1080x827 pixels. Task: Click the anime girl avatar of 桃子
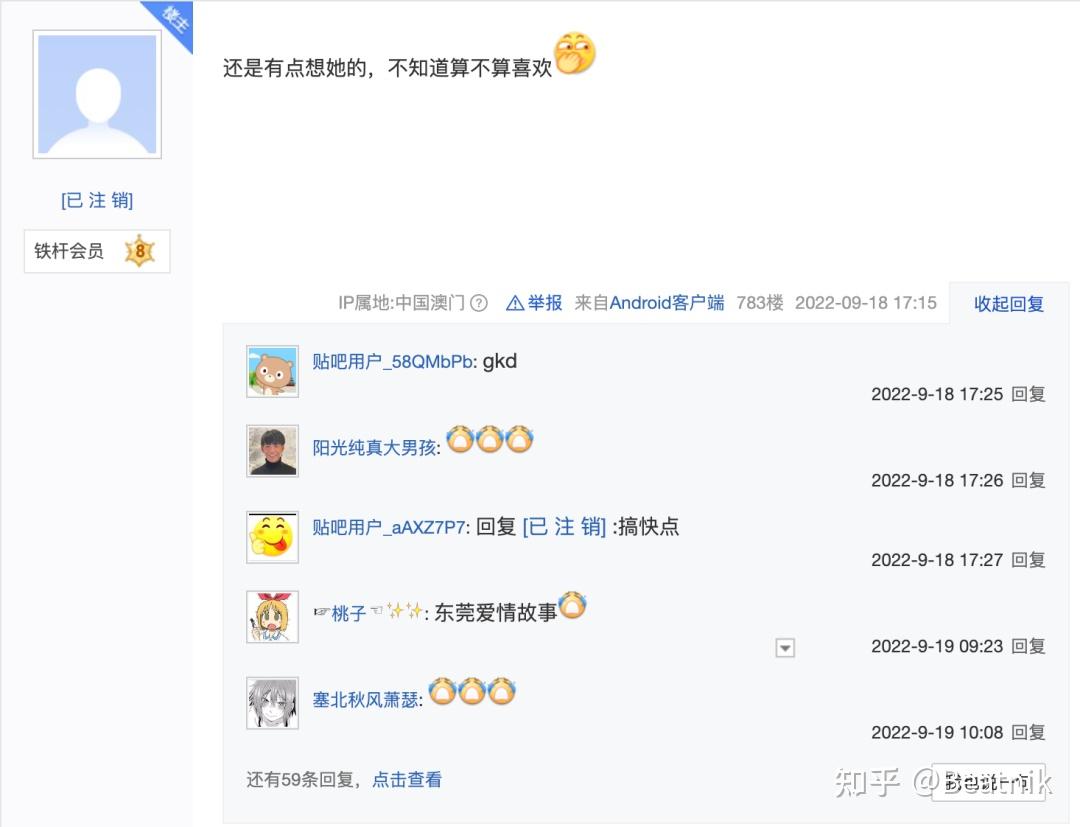pyautogui.click(x=273, y=617)
